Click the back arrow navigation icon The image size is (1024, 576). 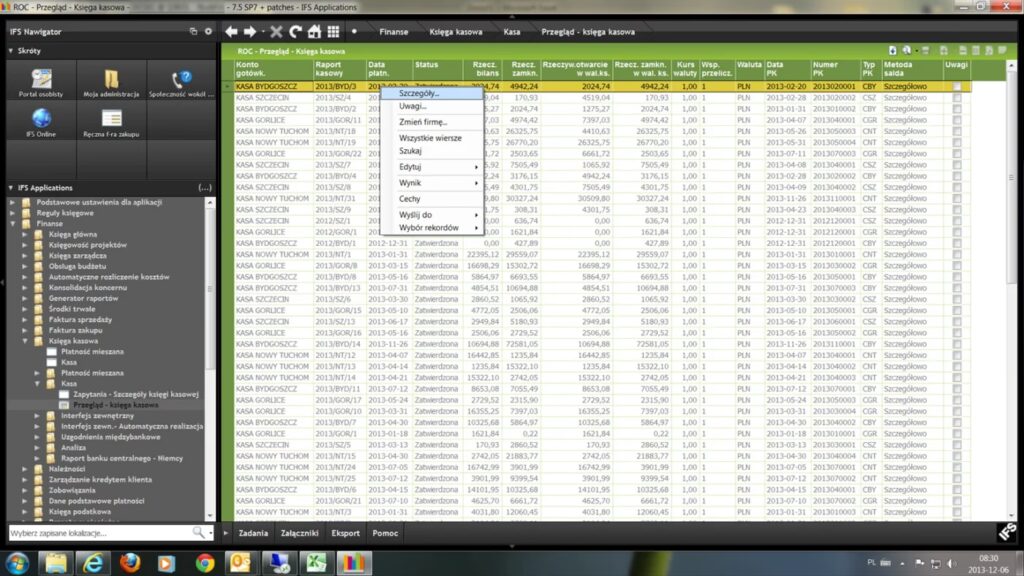click(231, 32)
